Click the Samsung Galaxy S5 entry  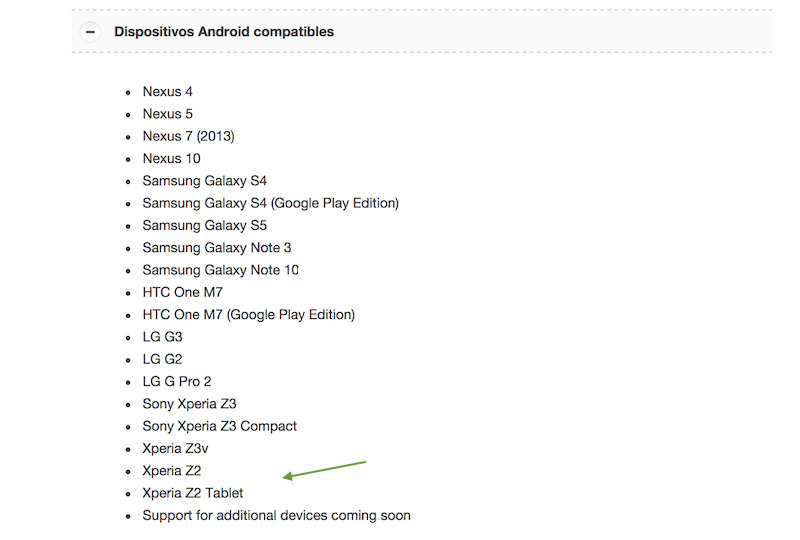[204, 225]
